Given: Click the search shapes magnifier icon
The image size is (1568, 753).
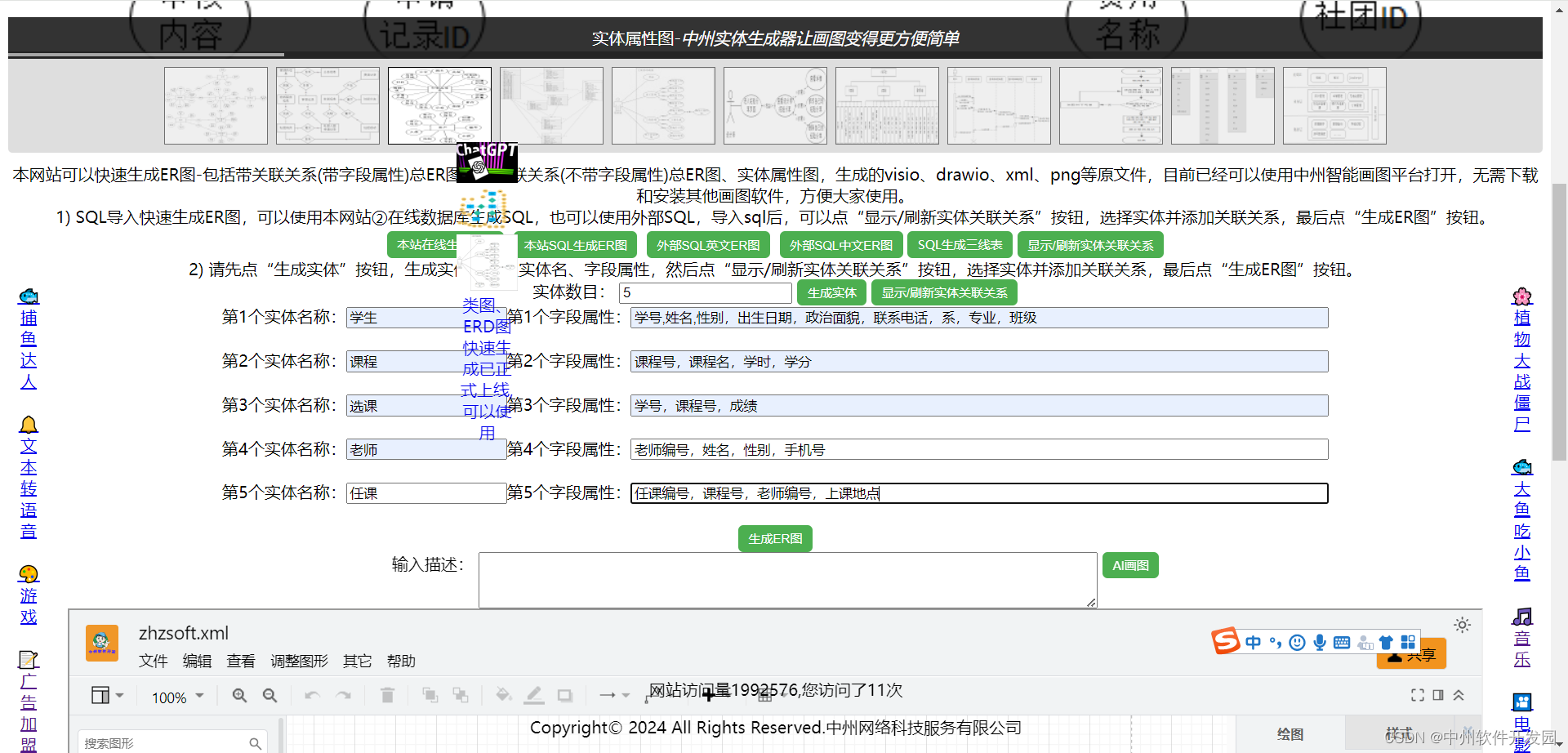Looking at the screenshot, I should tap(255, 743).
